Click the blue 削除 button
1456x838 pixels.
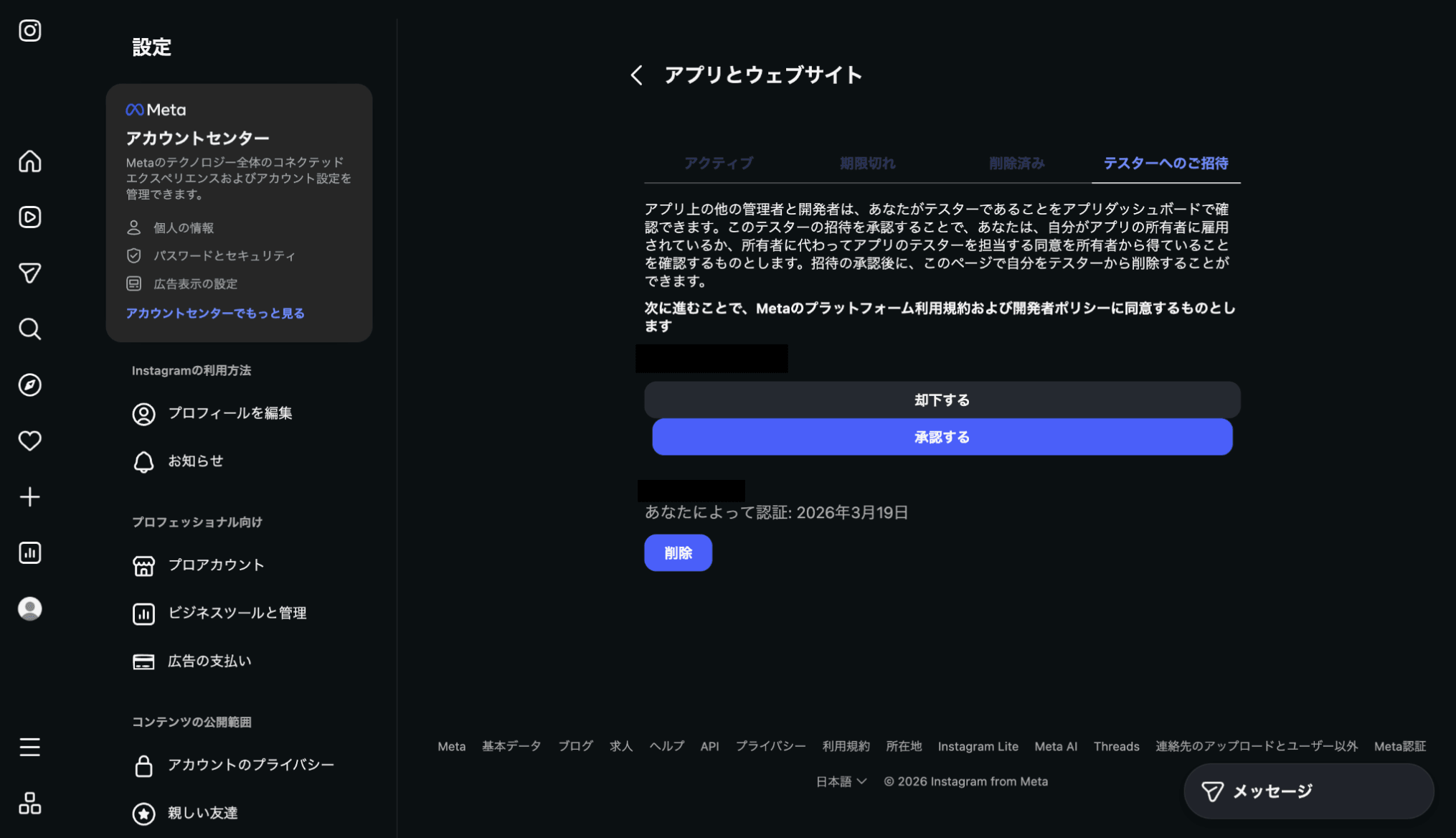point(678,553)
